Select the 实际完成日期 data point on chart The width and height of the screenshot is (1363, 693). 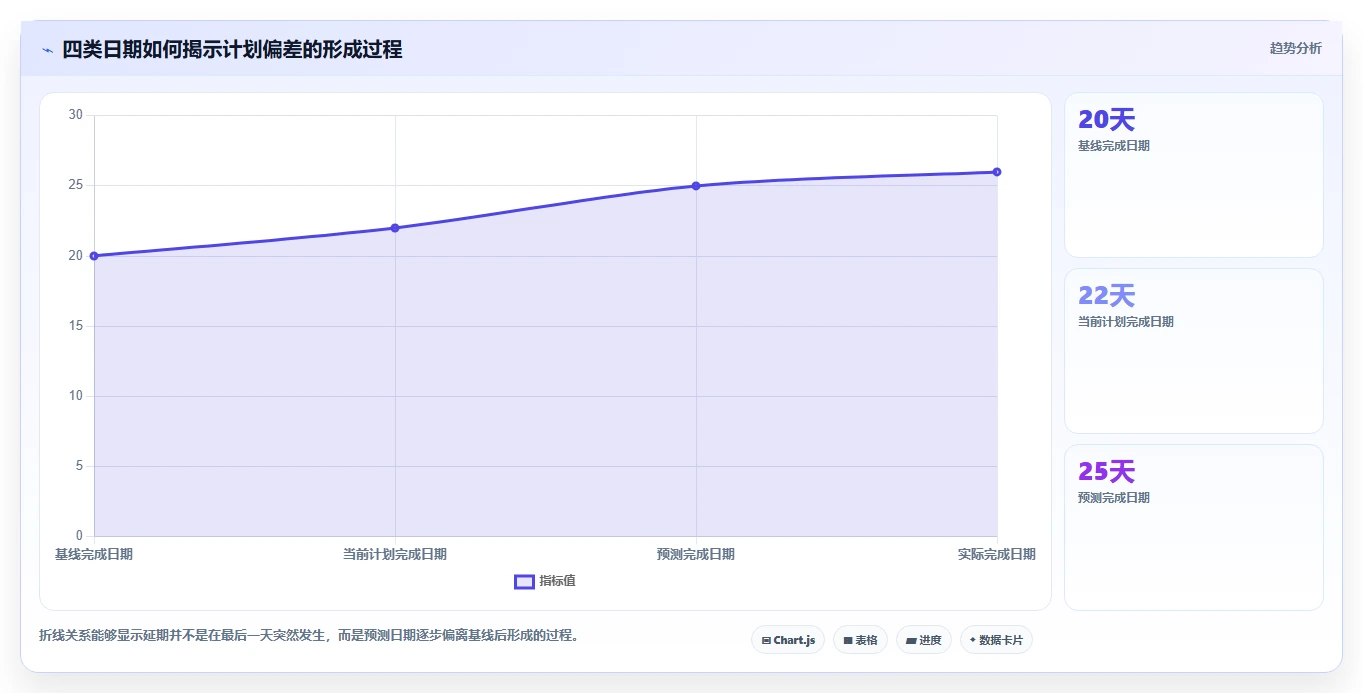pyautogui.click(x=997, y=172)
